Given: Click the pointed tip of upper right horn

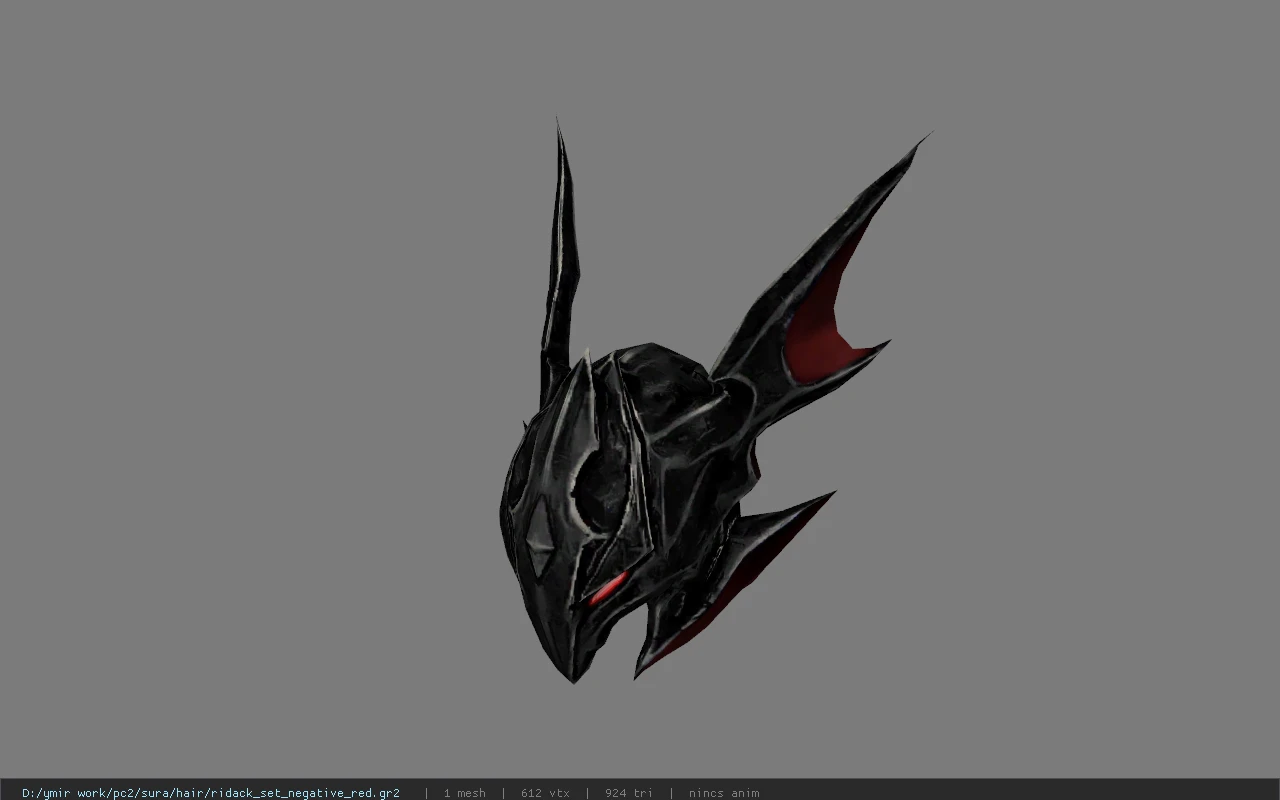Looking at the screenshot, I should [x=918, y=144].
